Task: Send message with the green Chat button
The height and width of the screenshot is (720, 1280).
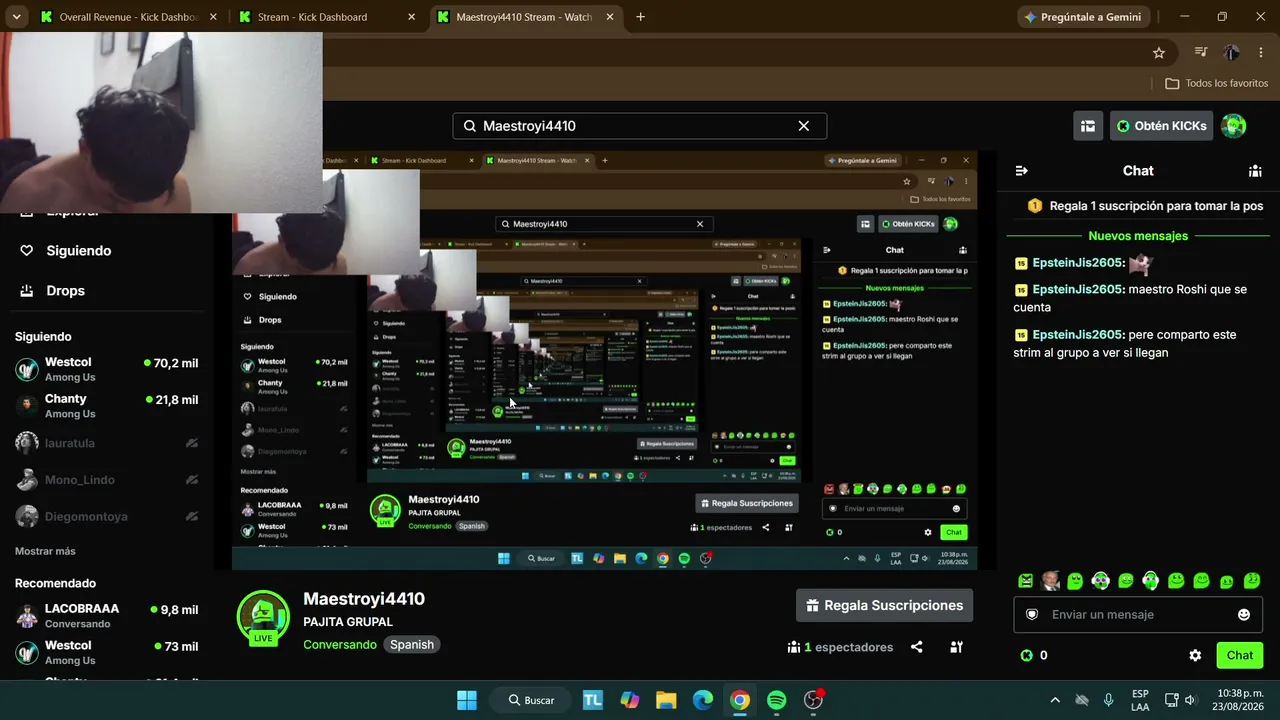Action: (x=1240, y=656)
